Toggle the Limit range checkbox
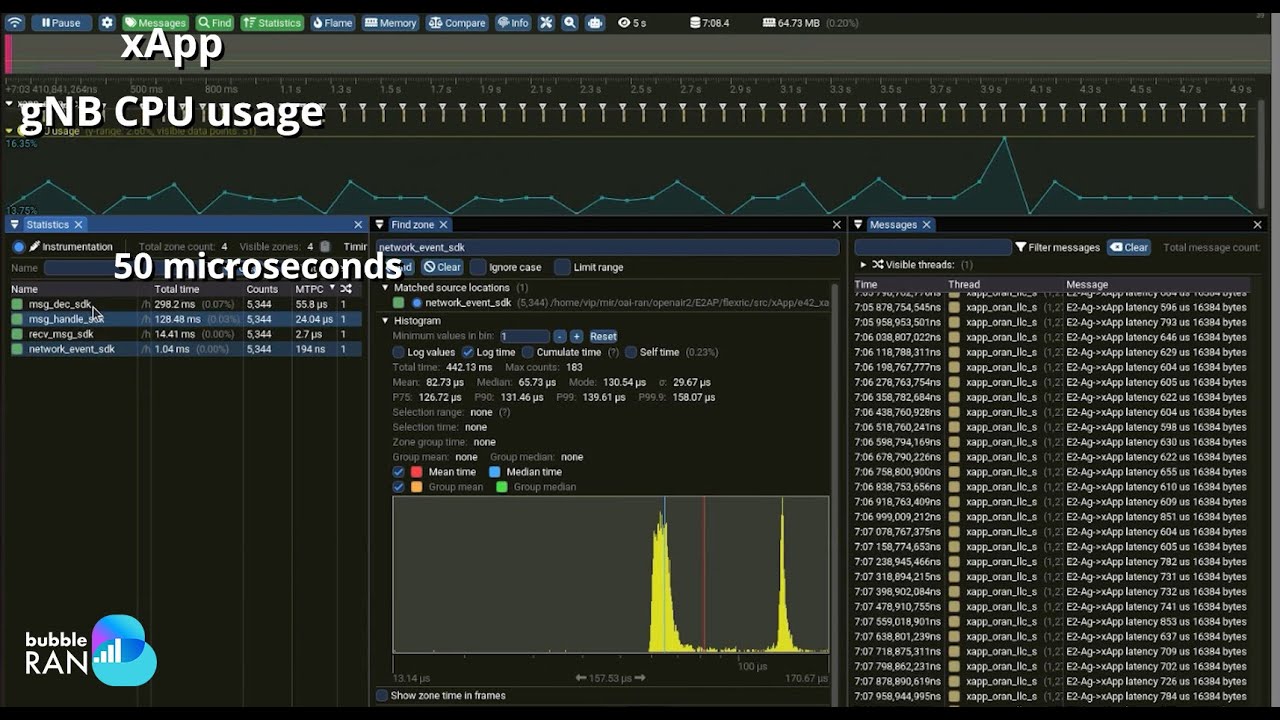 point(563,267)
